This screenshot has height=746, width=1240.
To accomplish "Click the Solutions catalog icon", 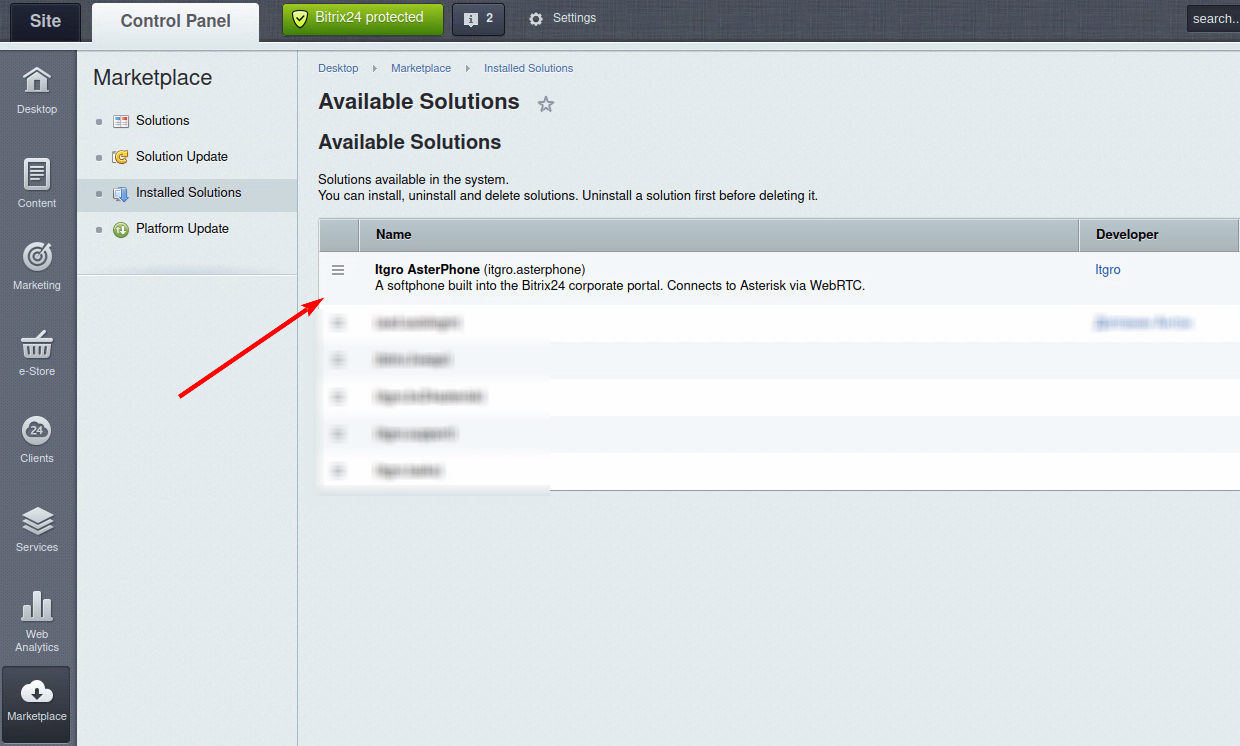I will point(121,121).
